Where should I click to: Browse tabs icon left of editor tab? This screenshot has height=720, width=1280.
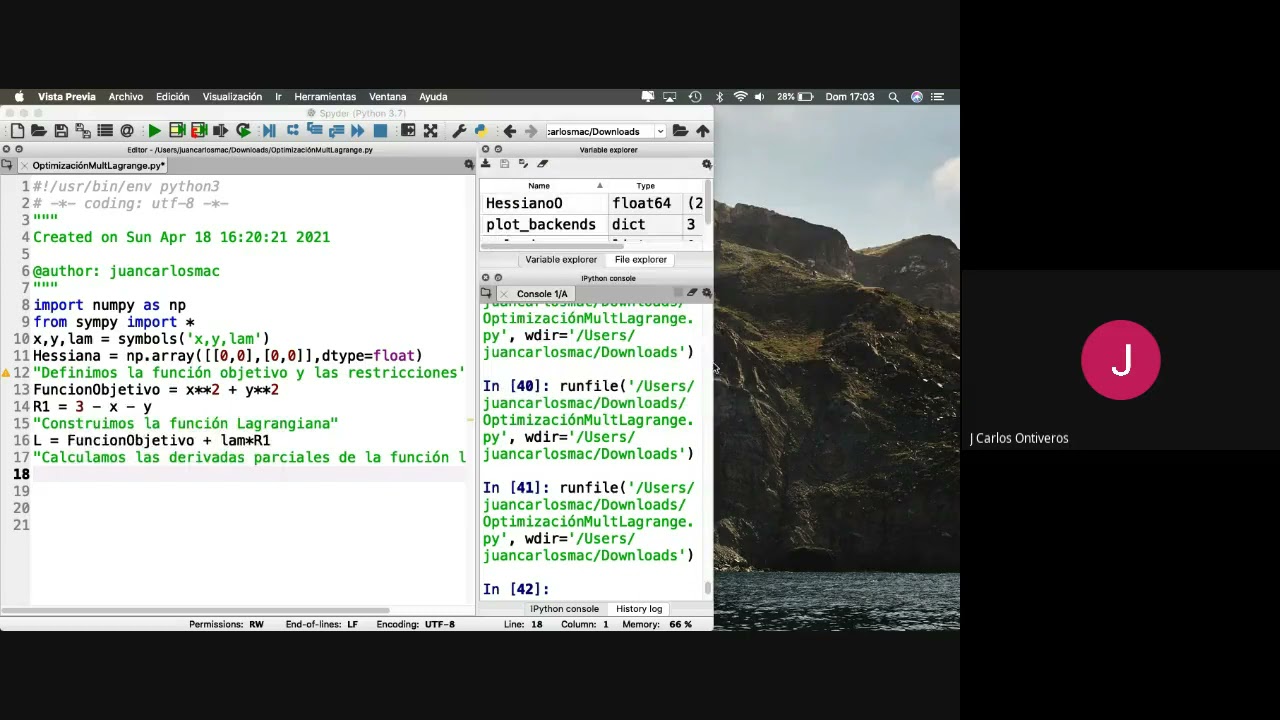[x=6, y=165]
